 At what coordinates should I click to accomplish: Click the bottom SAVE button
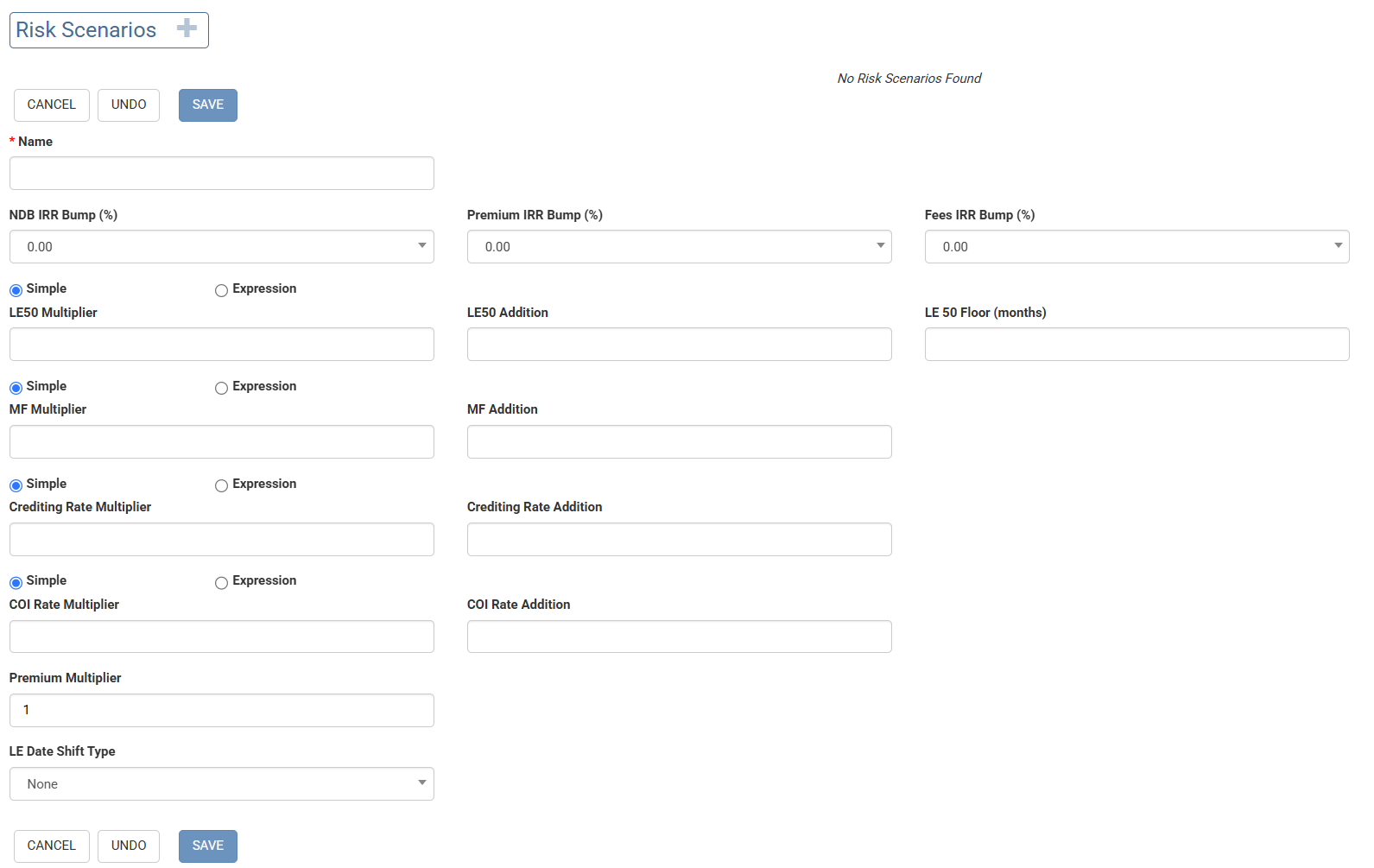click(x=208, y=846)
